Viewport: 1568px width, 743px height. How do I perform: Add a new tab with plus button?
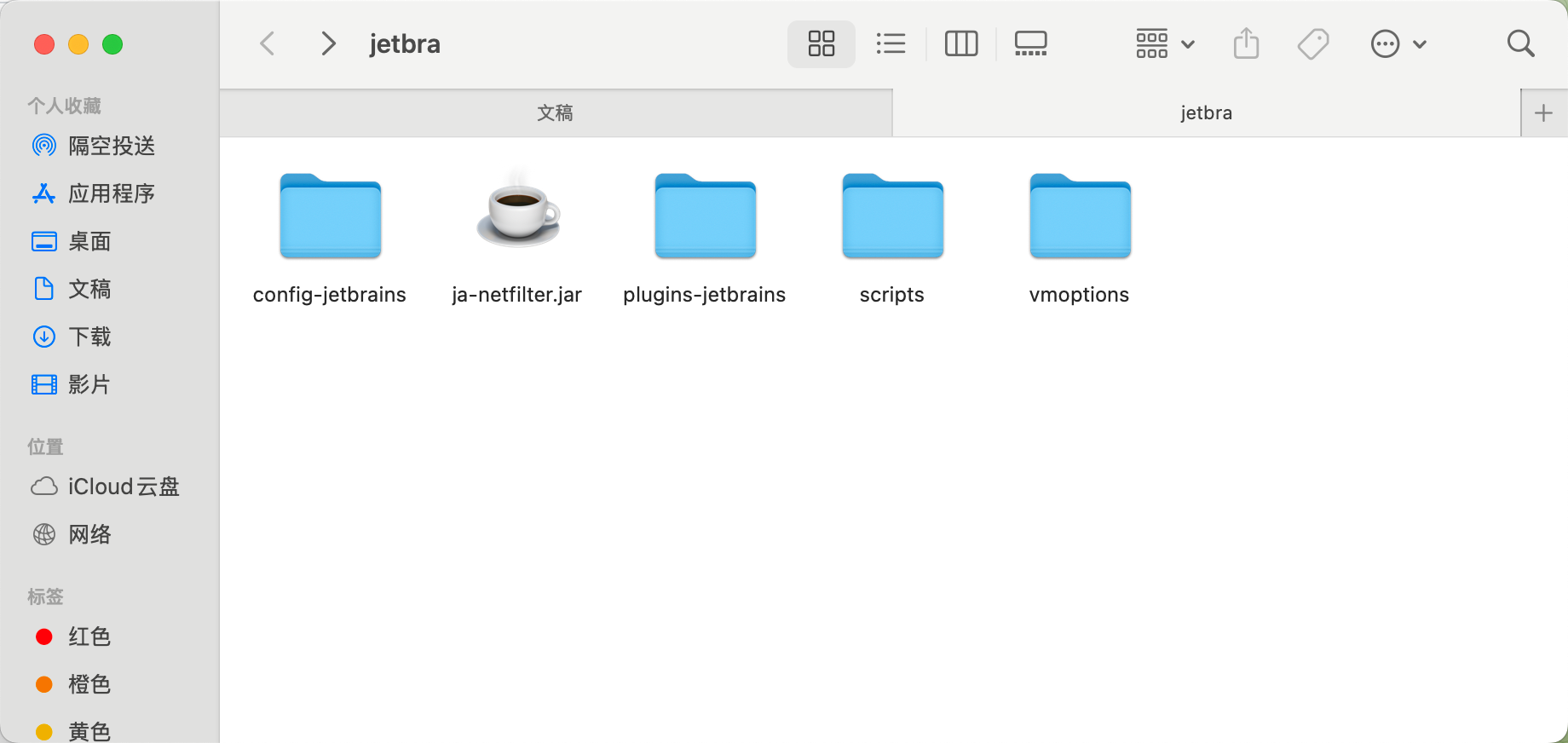click(x=1543, y=113)
